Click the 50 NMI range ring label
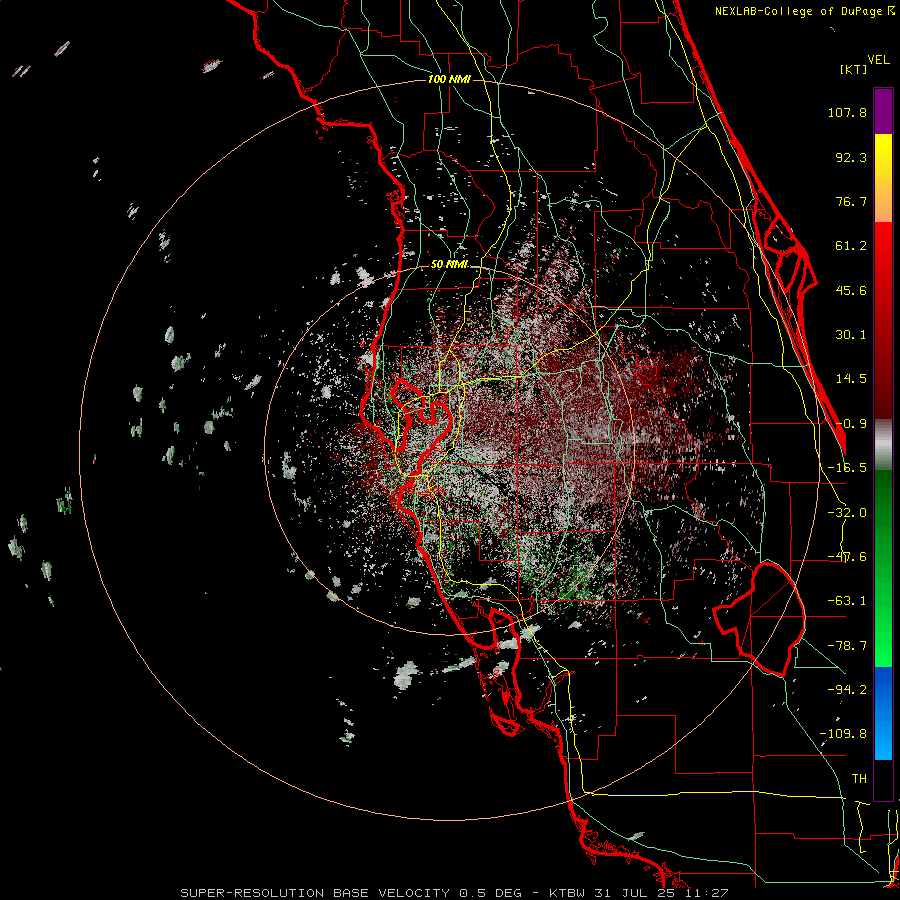The image size is (900, 900). click(449, 265)
